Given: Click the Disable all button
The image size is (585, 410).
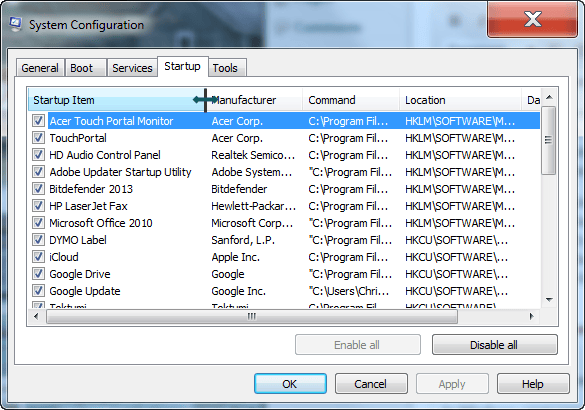Looking at the screenshot, I should (x=494, y=345).
